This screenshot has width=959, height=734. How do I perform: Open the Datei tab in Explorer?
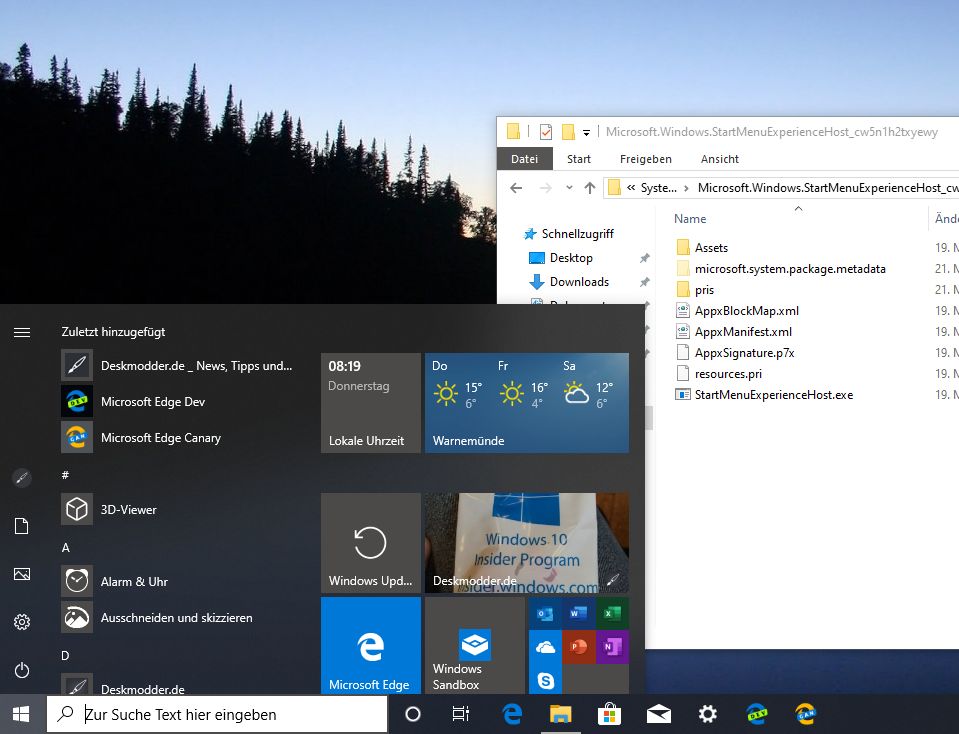coord(525,159)
